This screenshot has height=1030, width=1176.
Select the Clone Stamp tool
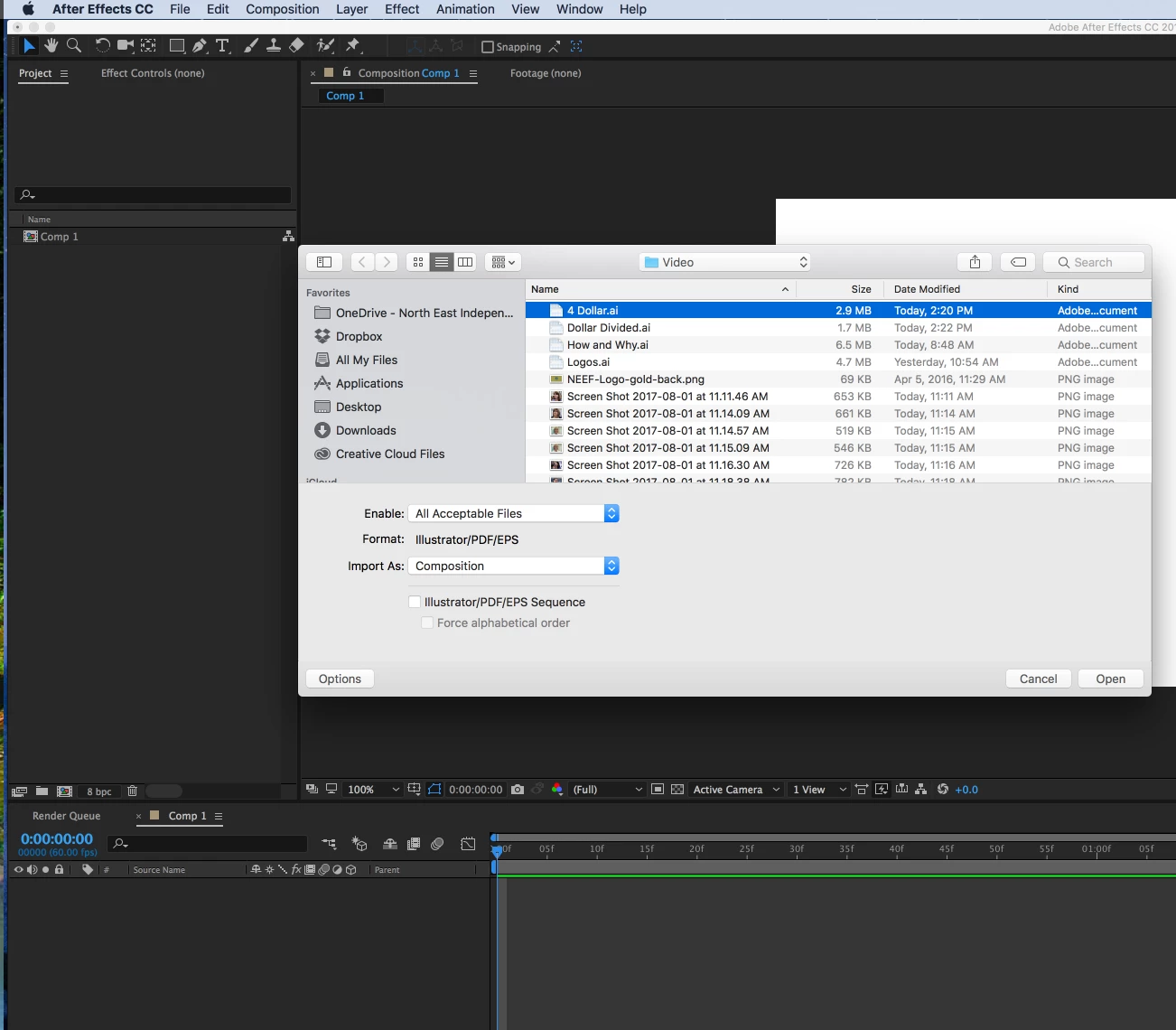point(273,45)
